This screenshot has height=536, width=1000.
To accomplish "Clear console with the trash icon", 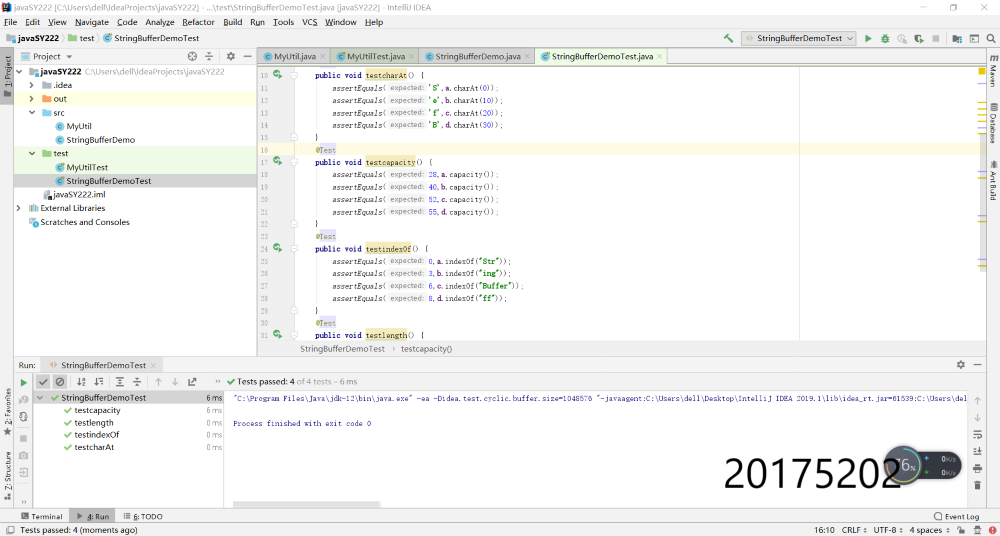I will pos(977,485).
